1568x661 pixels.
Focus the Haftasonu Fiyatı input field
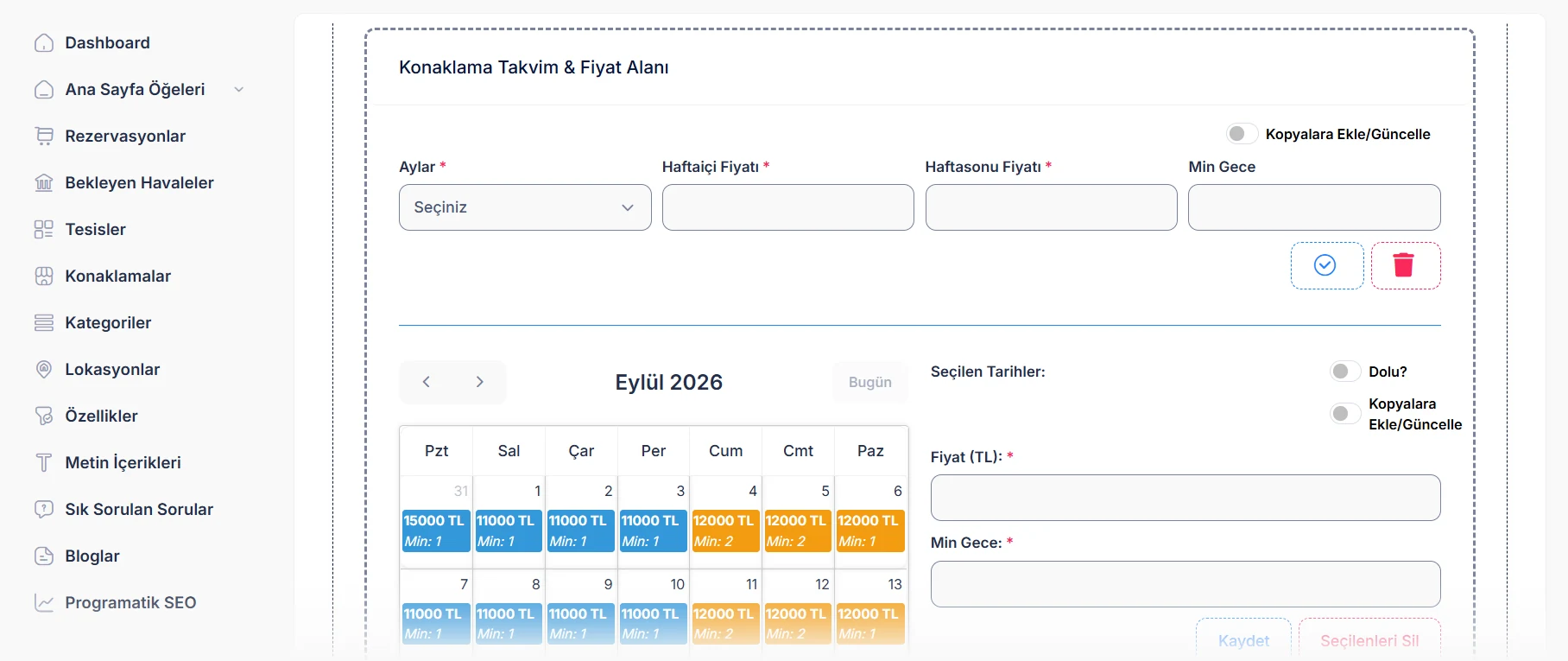point(1052,207)
